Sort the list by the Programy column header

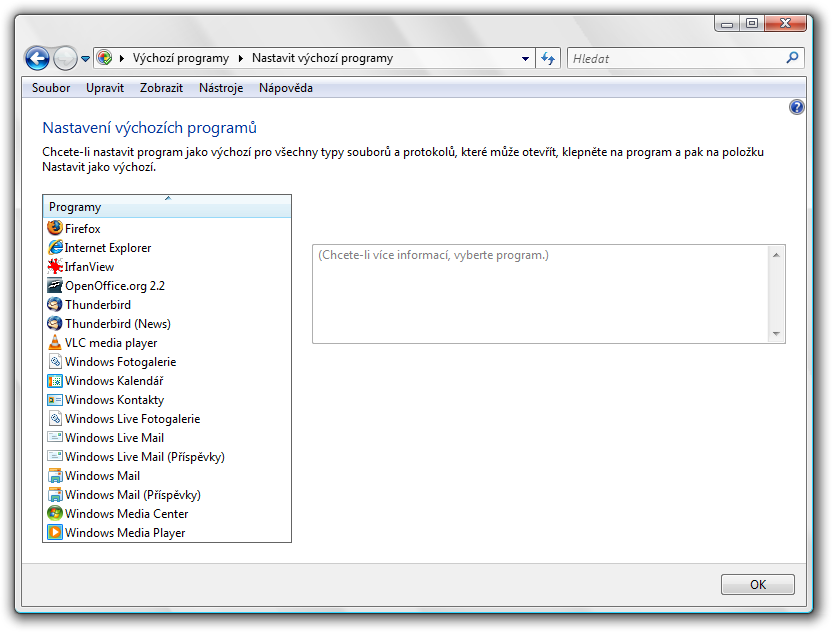[167, 206]
